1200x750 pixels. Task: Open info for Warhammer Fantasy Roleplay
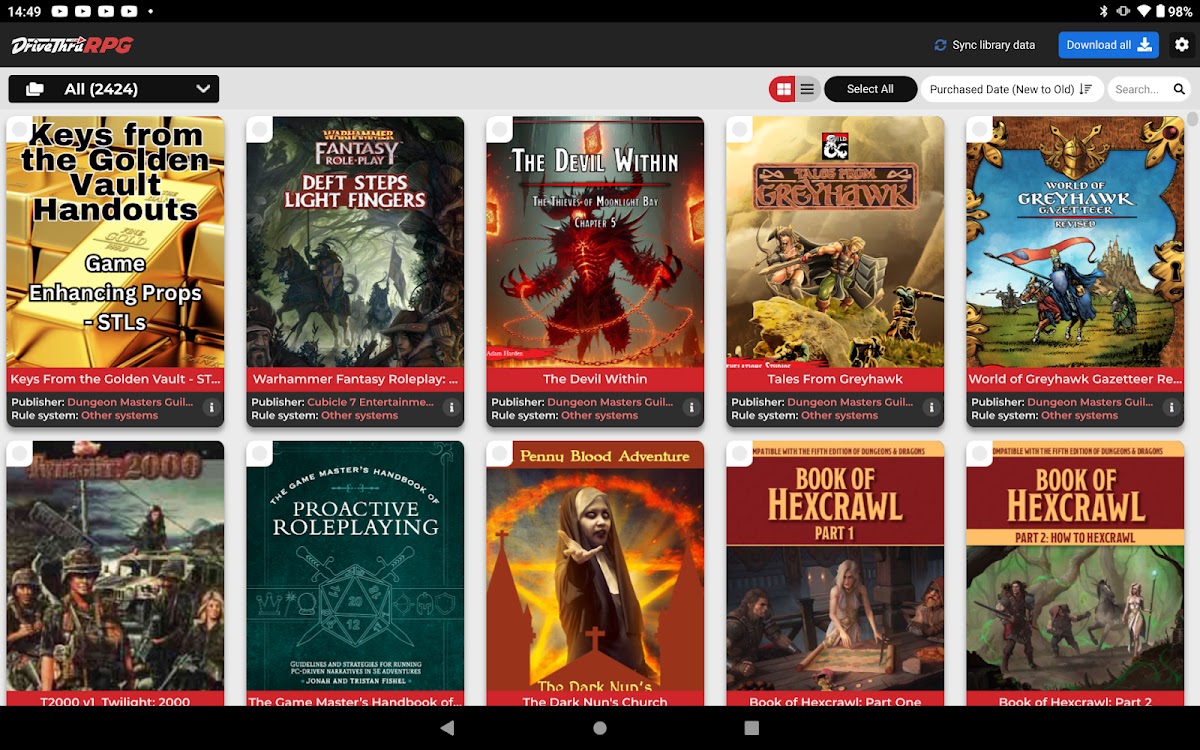pos(451,408)
